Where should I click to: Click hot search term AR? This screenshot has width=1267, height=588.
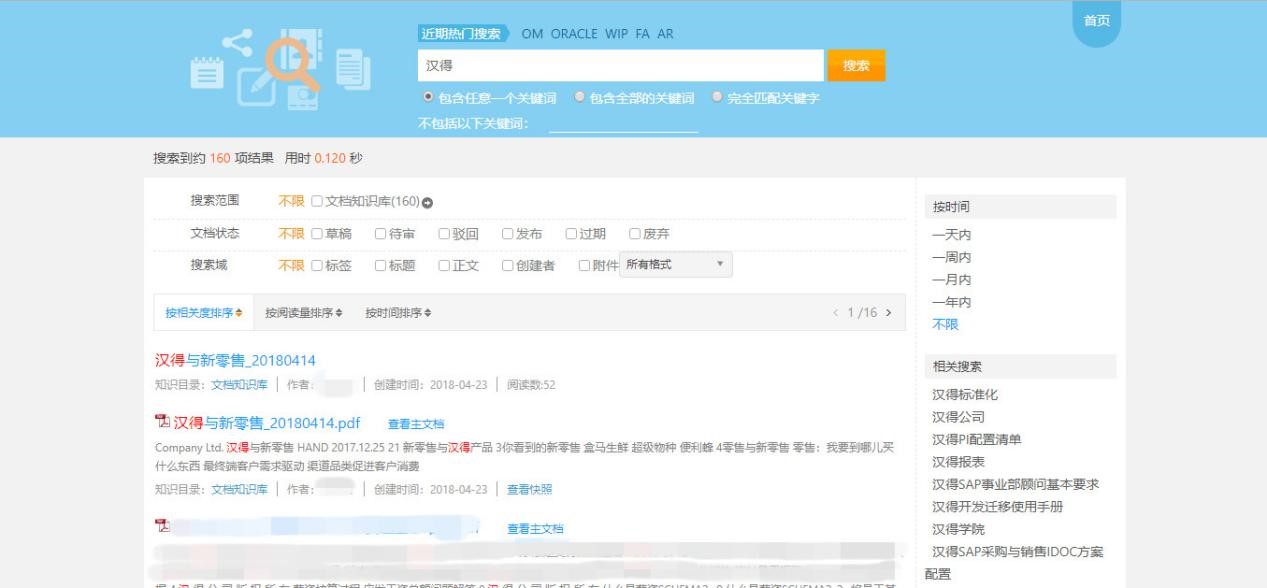[665, 33]
